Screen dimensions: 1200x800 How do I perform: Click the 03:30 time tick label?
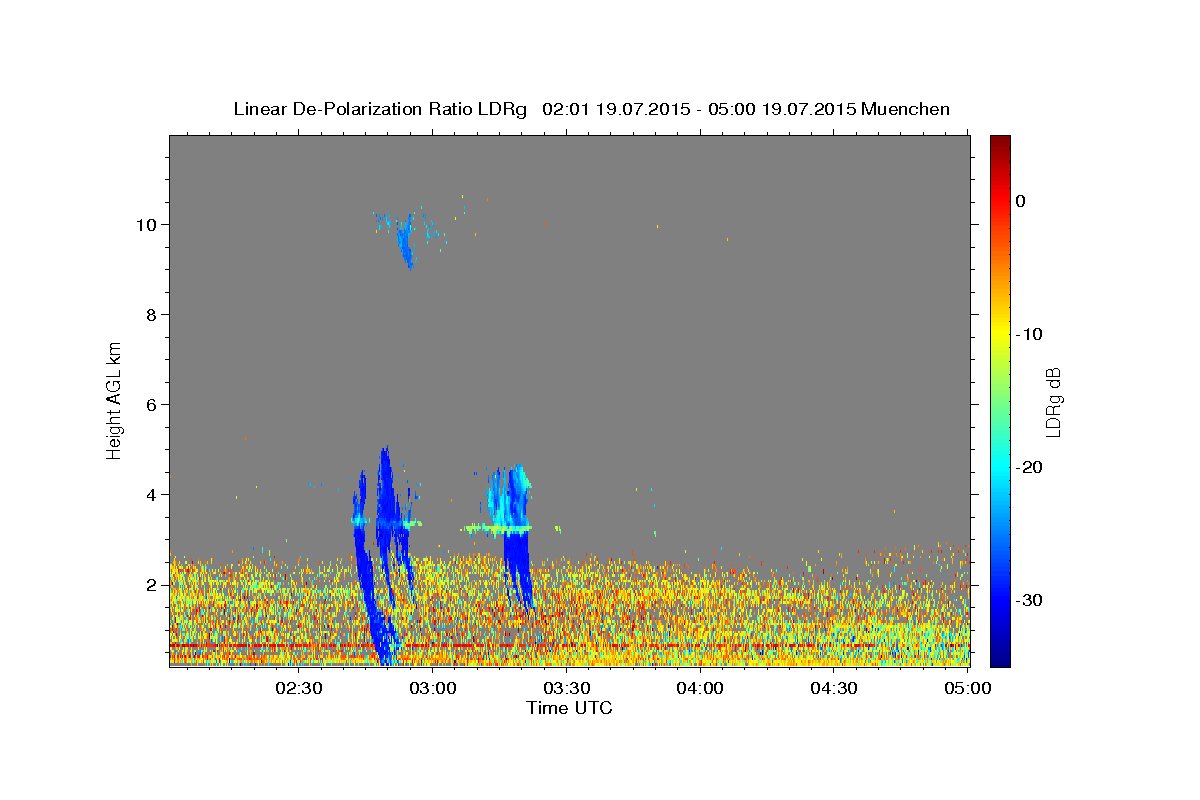[x=566, y=688]
